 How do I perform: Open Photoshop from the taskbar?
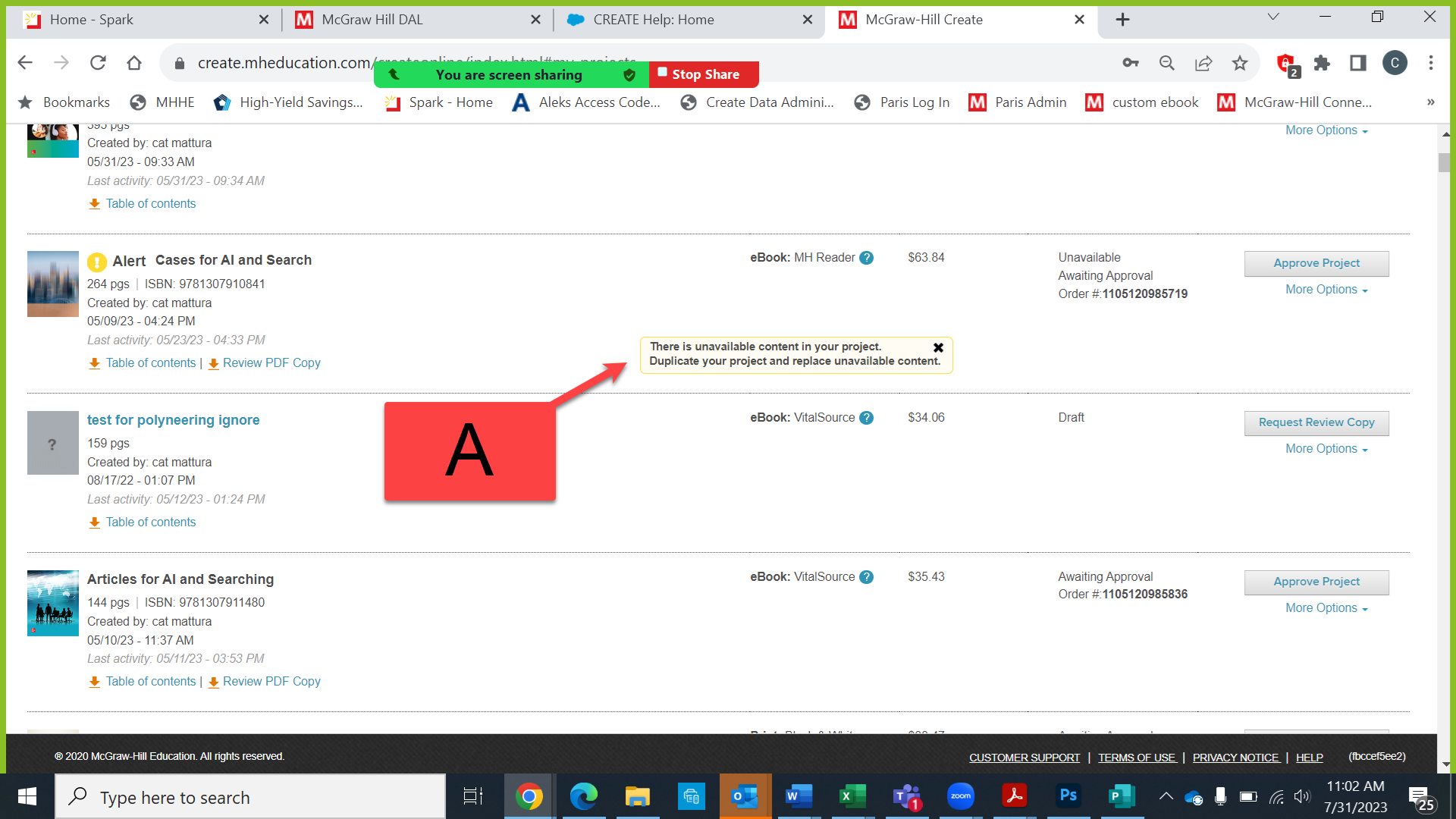click(1068, 796)
